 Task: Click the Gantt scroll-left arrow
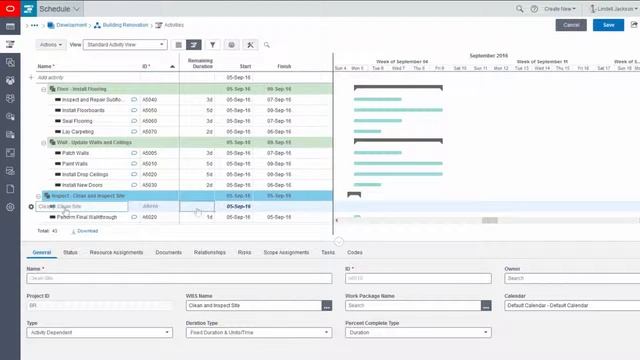click(x=337, y=220)
